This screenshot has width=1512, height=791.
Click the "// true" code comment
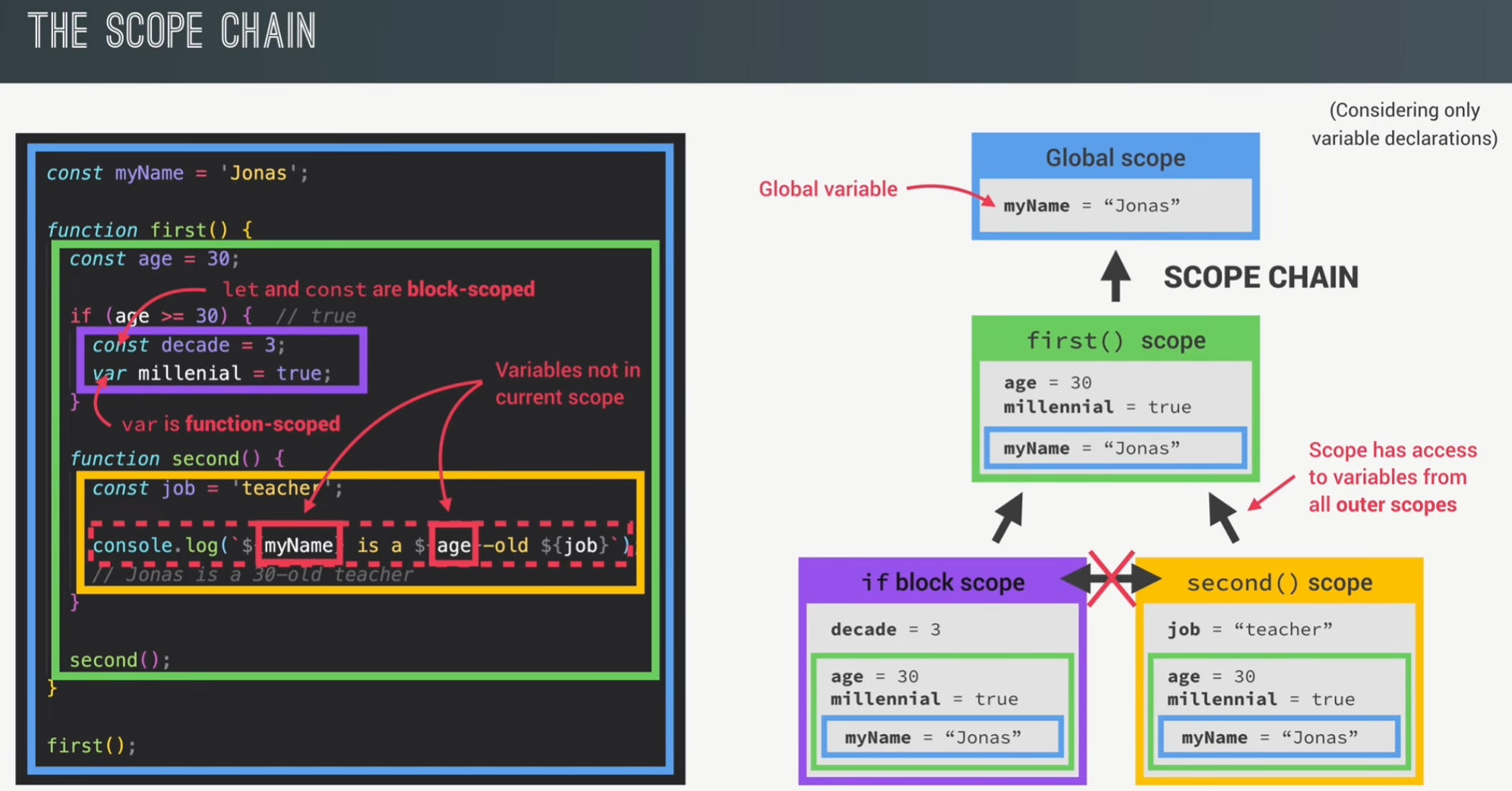315,316
